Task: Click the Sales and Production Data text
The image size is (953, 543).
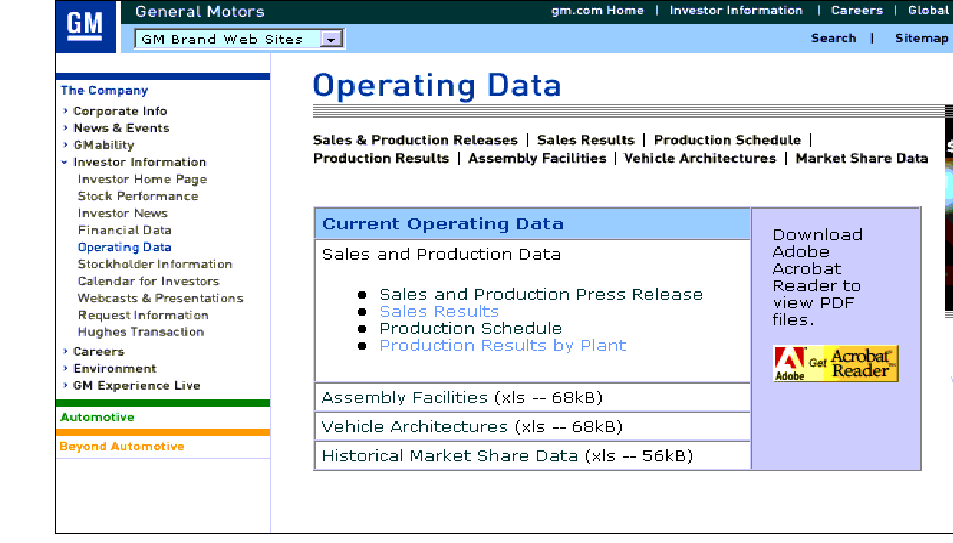Action: point(441,255)
